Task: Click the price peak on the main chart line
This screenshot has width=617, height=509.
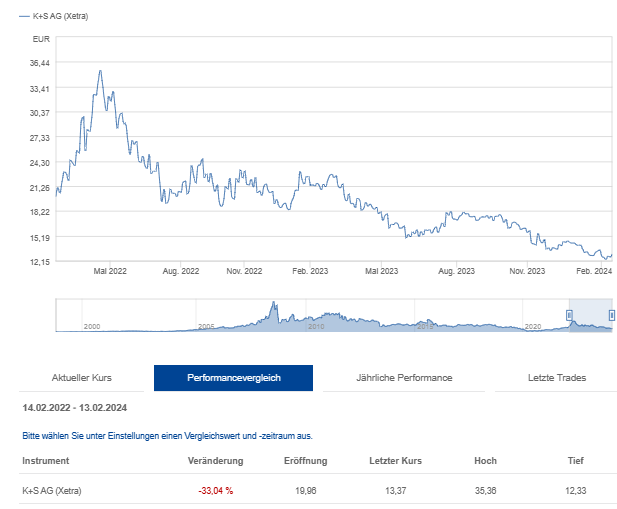Action: [100, 71]
